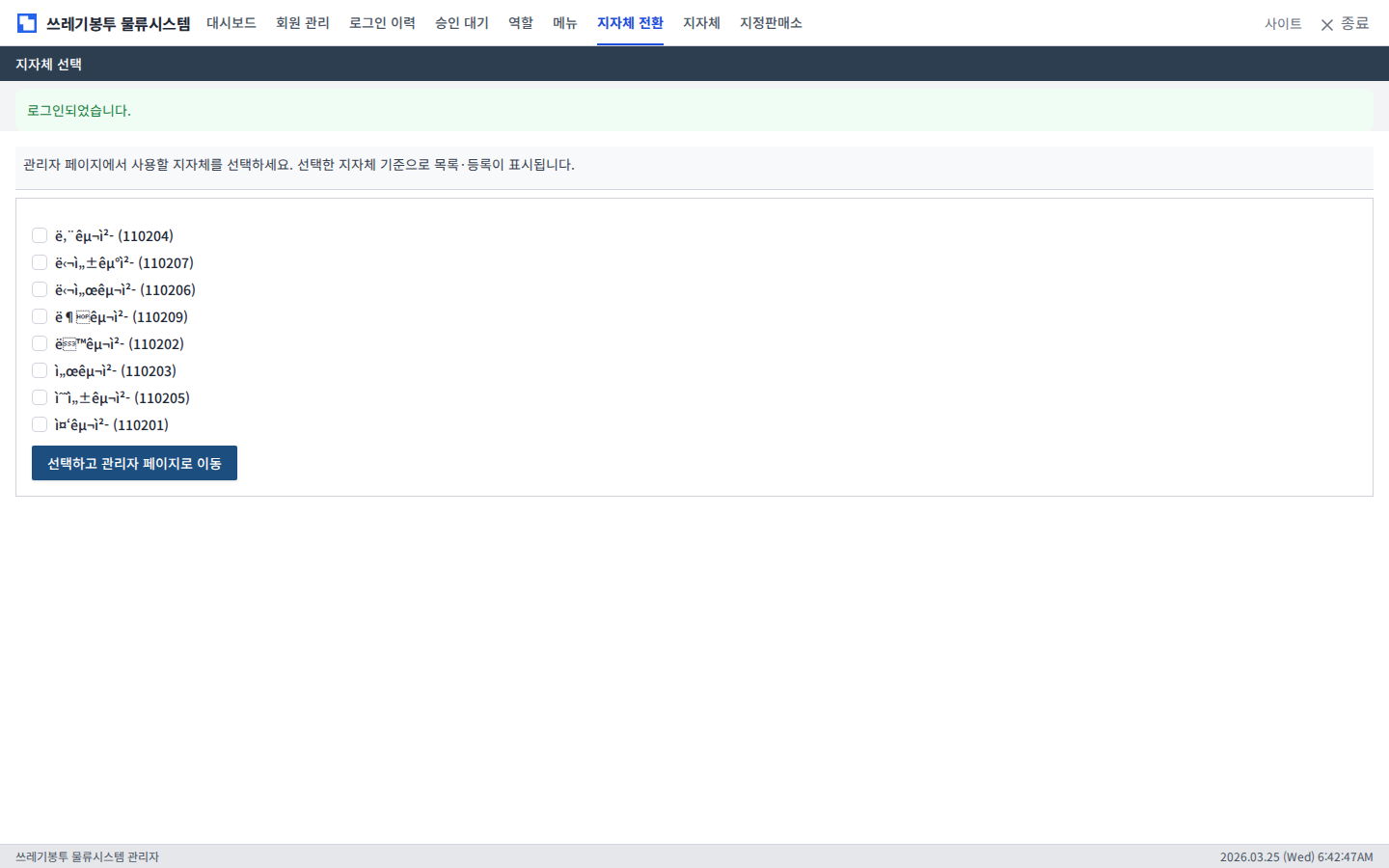Check the checkbox for district code 110204

[40, 235]
